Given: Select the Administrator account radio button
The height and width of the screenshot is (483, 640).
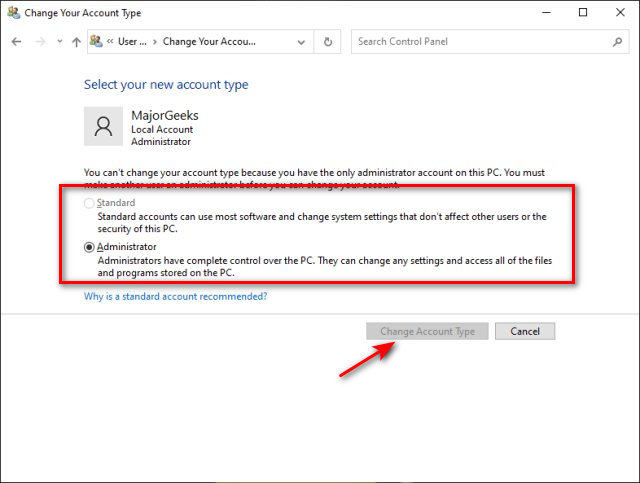Looking at the screenshot, I should coord(89,247).
